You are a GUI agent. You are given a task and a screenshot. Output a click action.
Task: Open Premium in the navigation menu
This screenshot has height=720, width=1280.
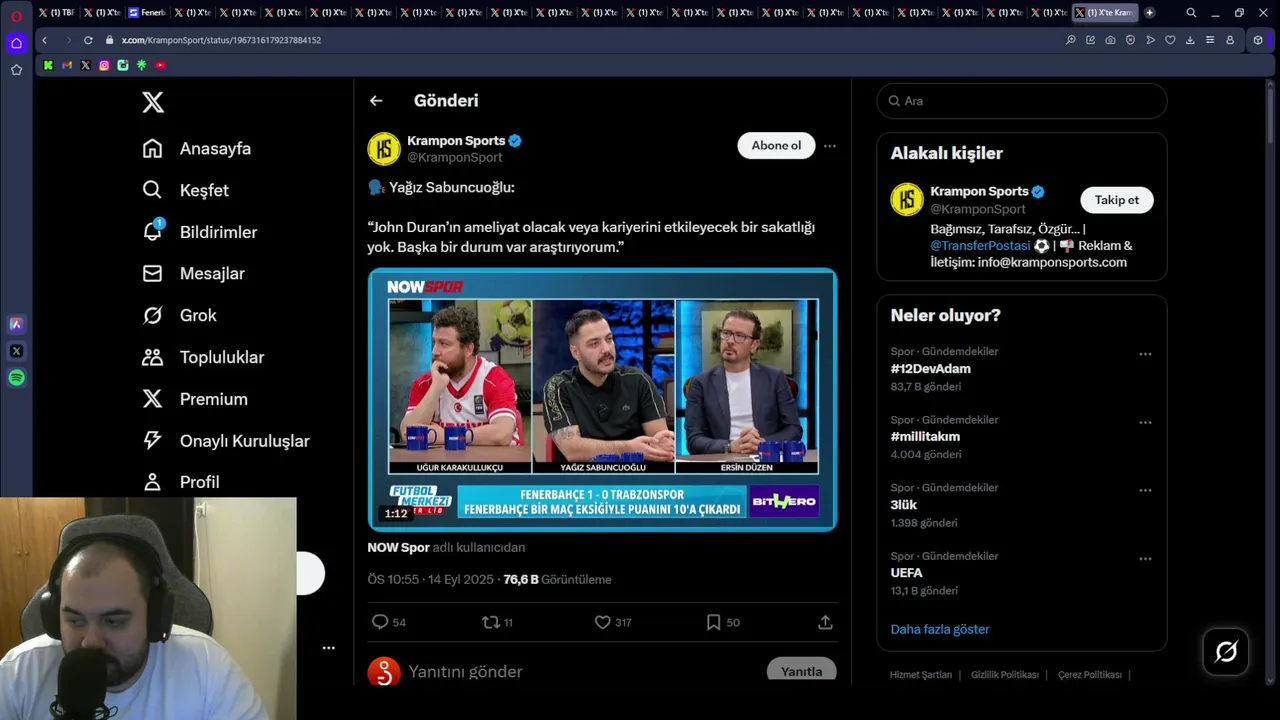(195, 399)
